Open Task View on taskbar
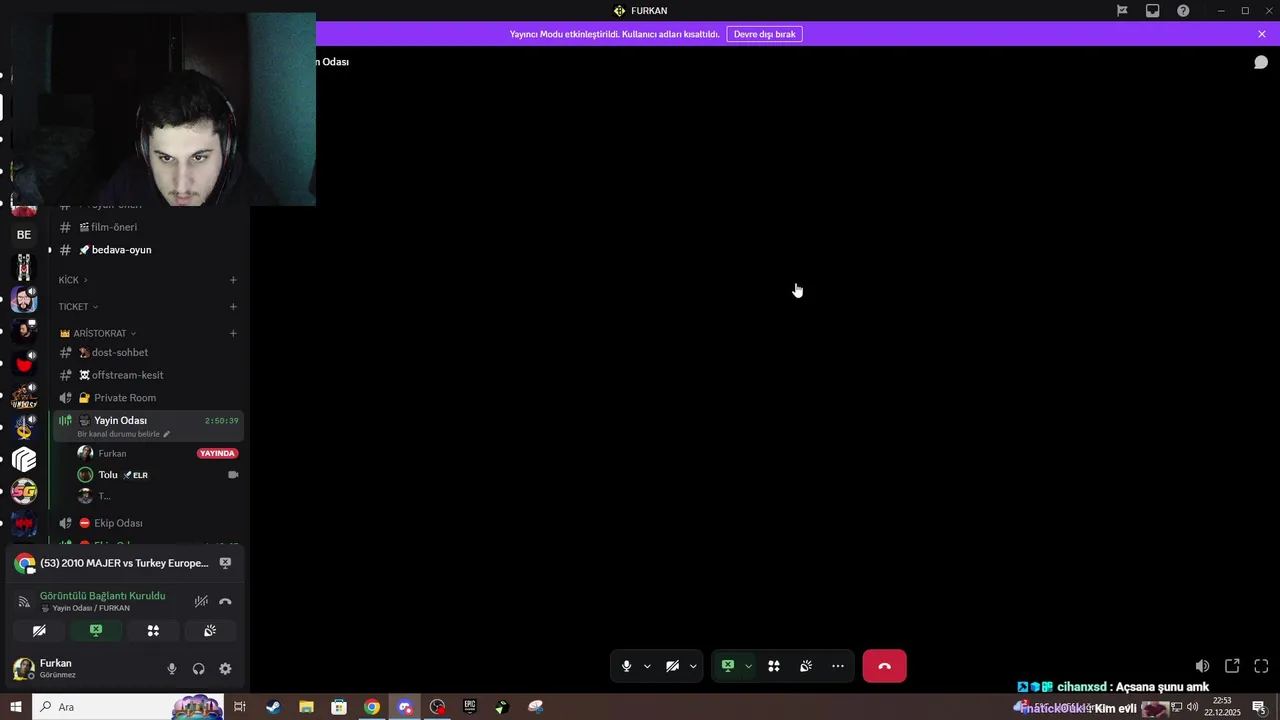This screenshot has height=720, width=1280. point(240,707)
